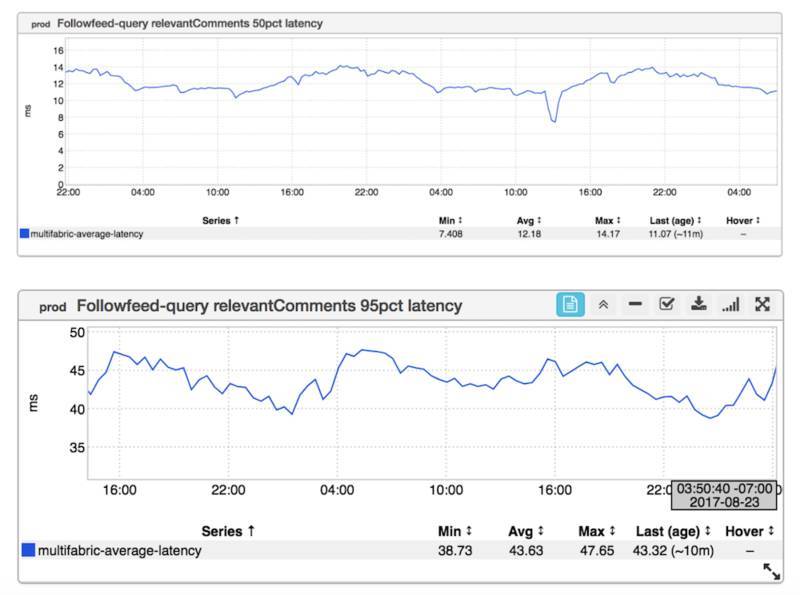Sort by Last (age) in 95pct table
800x595 pixels.
coord(673,531)
